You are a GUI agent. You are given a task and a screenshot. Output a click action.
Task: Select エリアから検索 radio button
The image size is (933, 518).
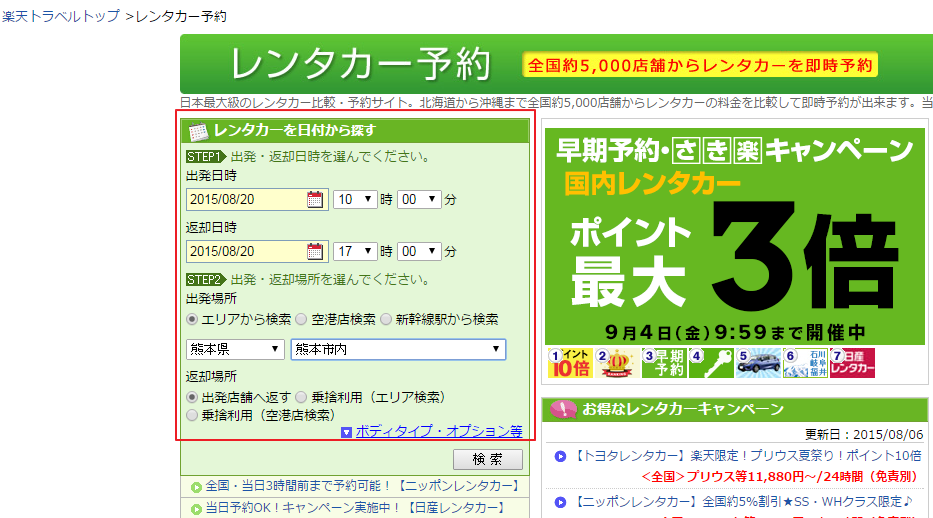pos(192,319)
